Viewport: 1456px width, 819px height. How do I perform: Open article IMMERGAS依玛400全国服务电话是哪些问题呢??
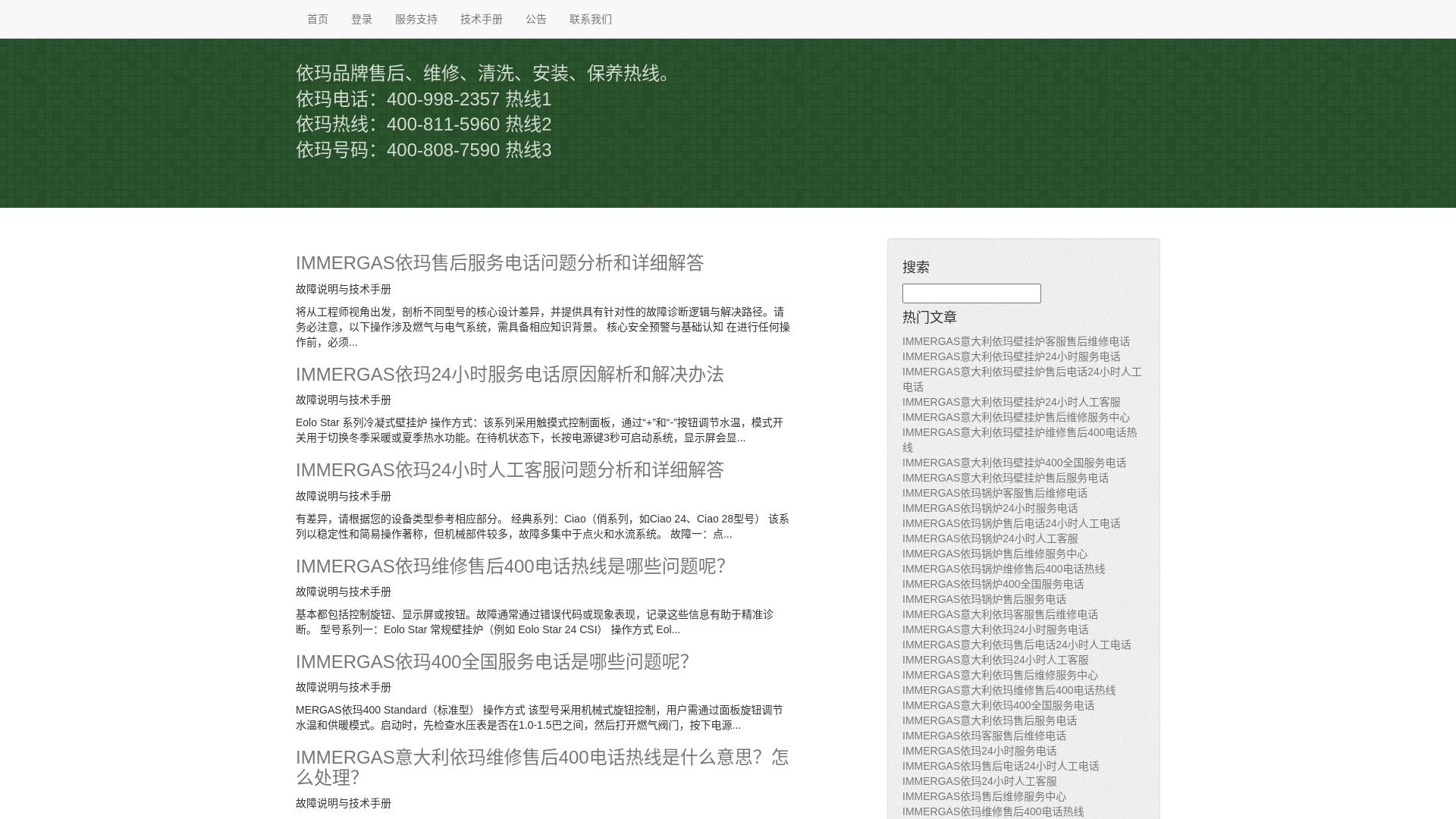click(x=492, y=661)
